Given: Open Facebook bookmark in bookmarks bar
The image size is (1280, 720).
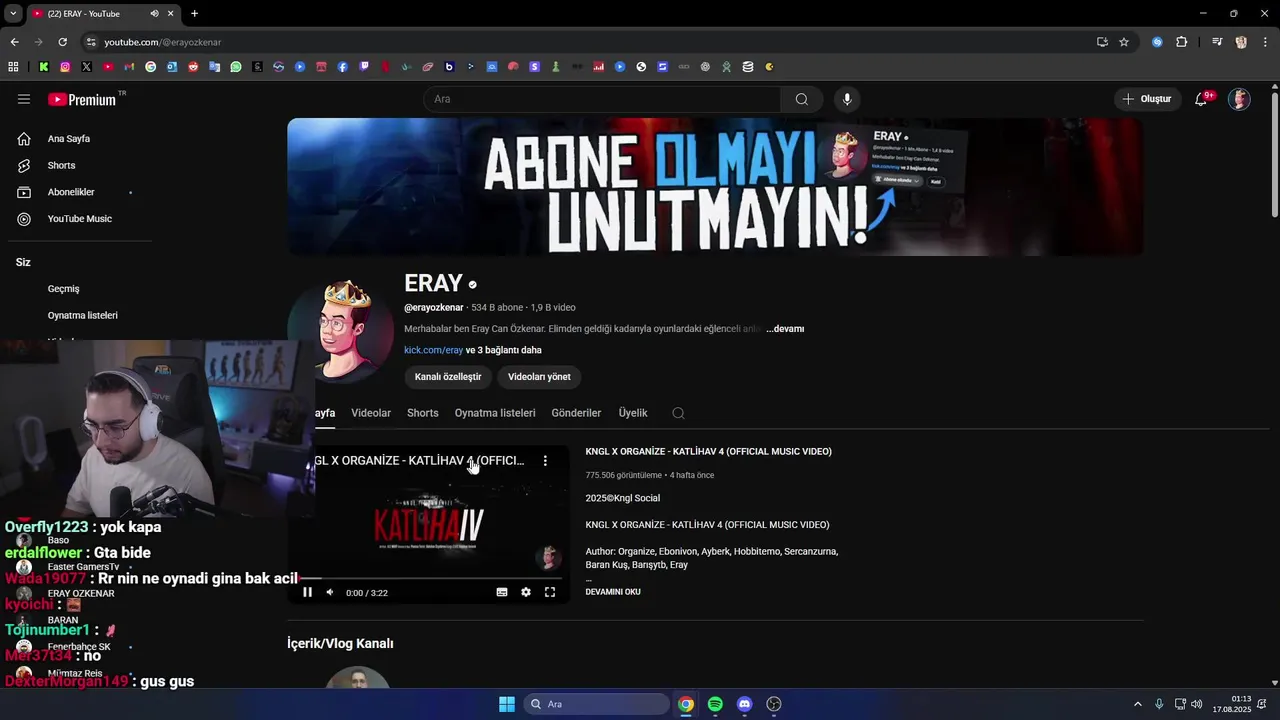Looking at the screenshot, I should pos(343,67).
